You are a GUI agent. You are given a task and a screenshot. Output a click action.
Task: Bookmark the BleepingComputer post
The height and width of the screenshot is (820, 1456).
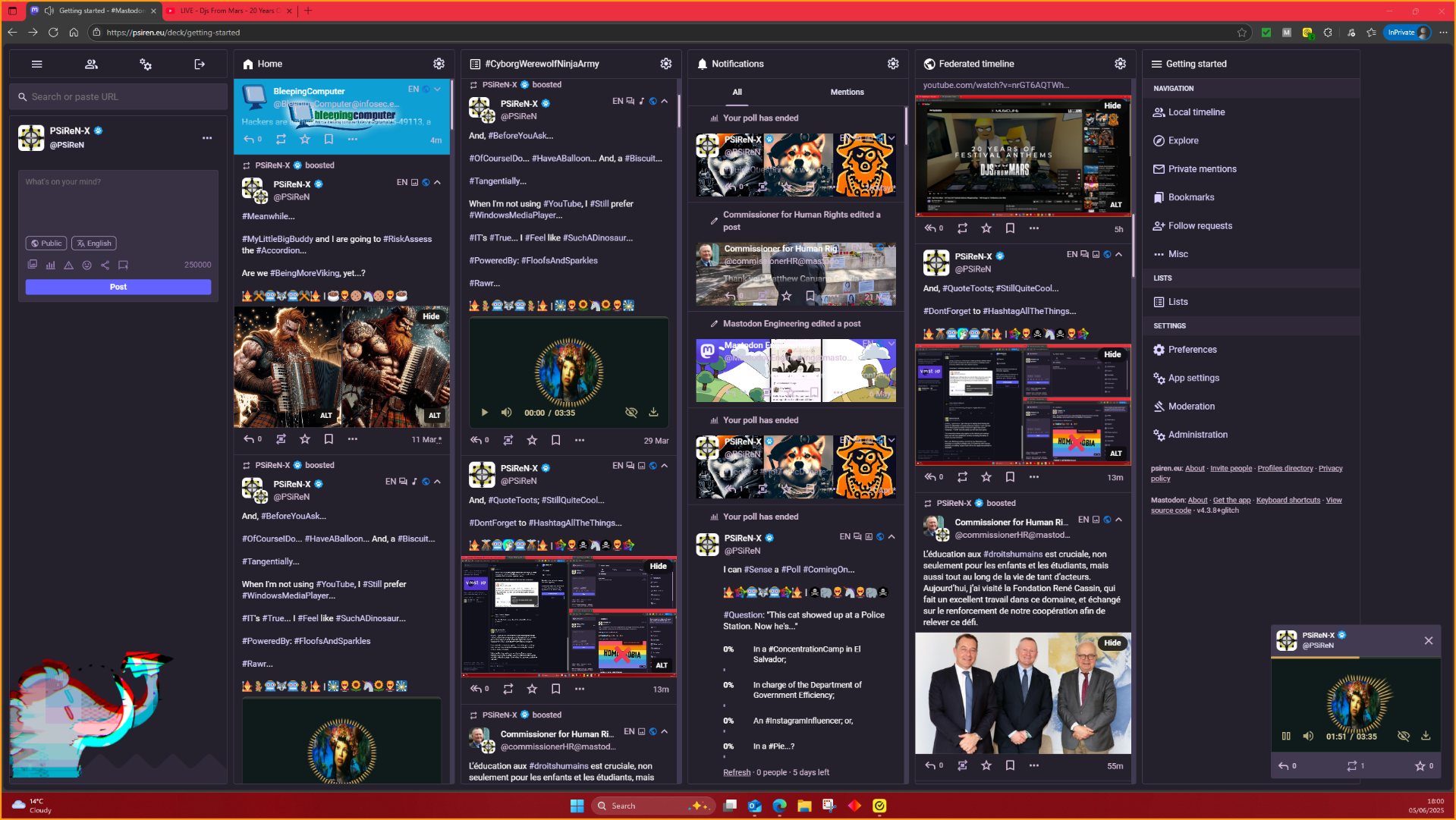pyautogui.click(x=329, y=140)
